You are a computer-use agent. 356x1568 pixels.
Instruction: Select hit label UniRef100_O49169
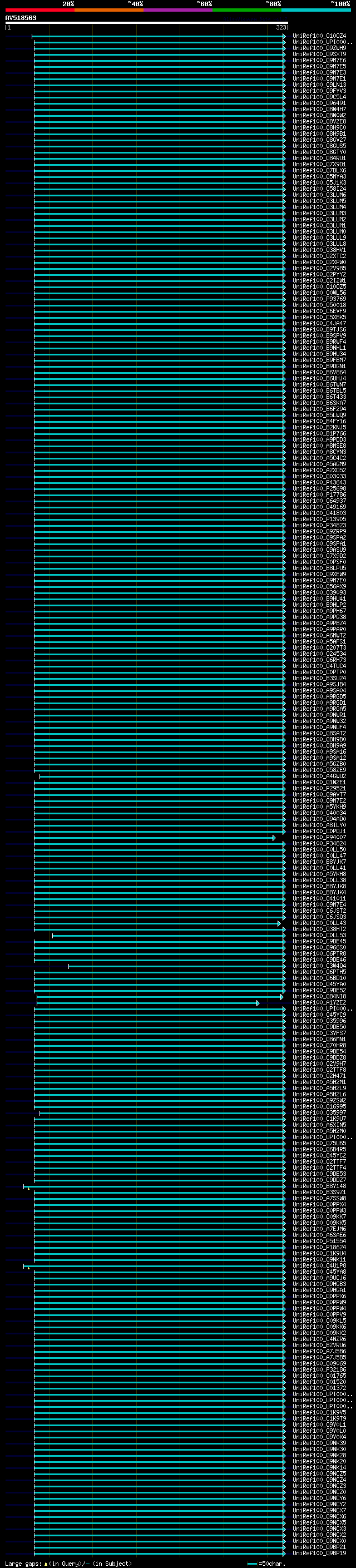click(319, 507)
